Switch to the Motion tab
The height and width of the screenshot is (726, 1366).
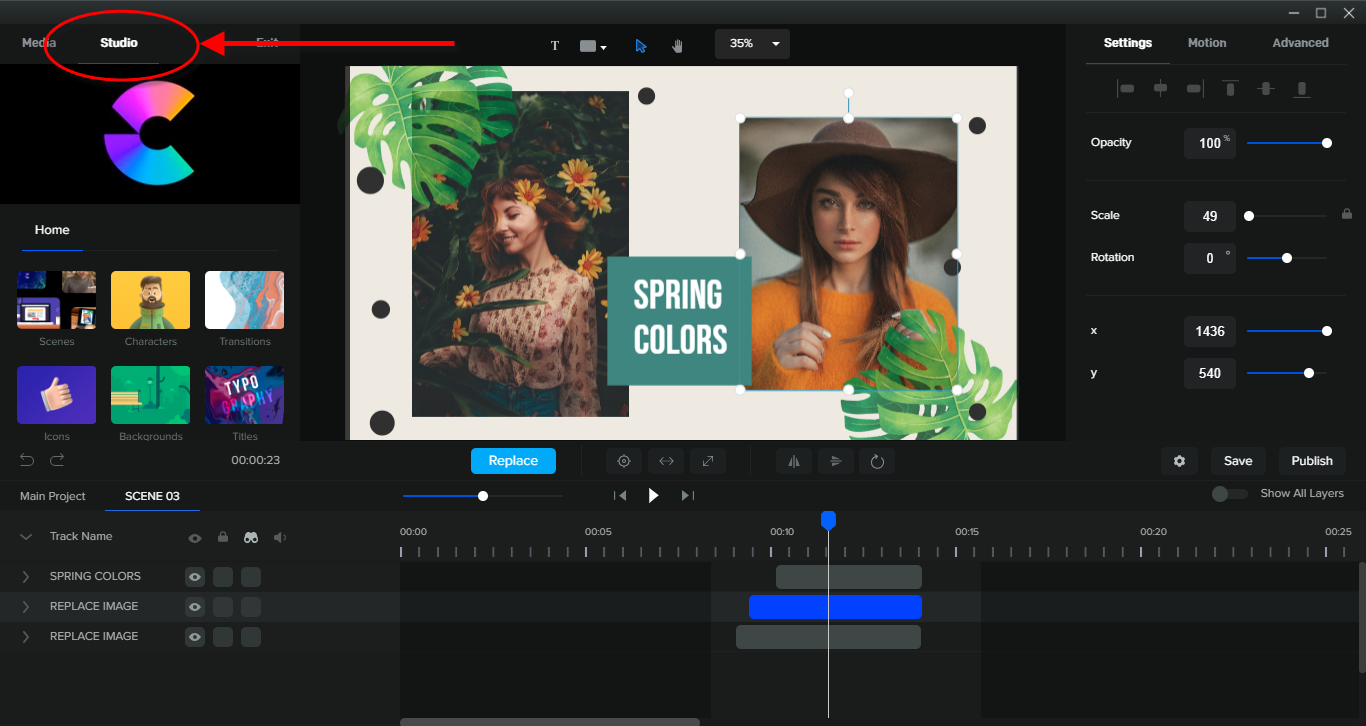tap(1207, 43)
